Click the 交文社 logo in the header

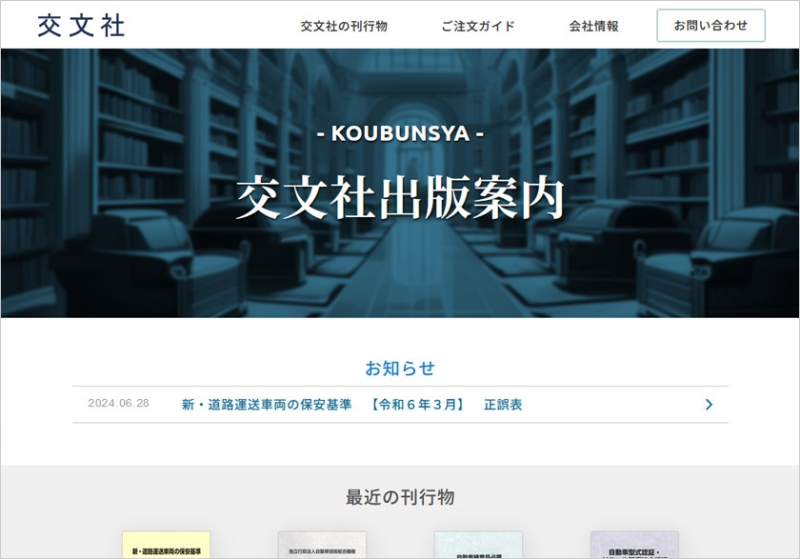81,26
